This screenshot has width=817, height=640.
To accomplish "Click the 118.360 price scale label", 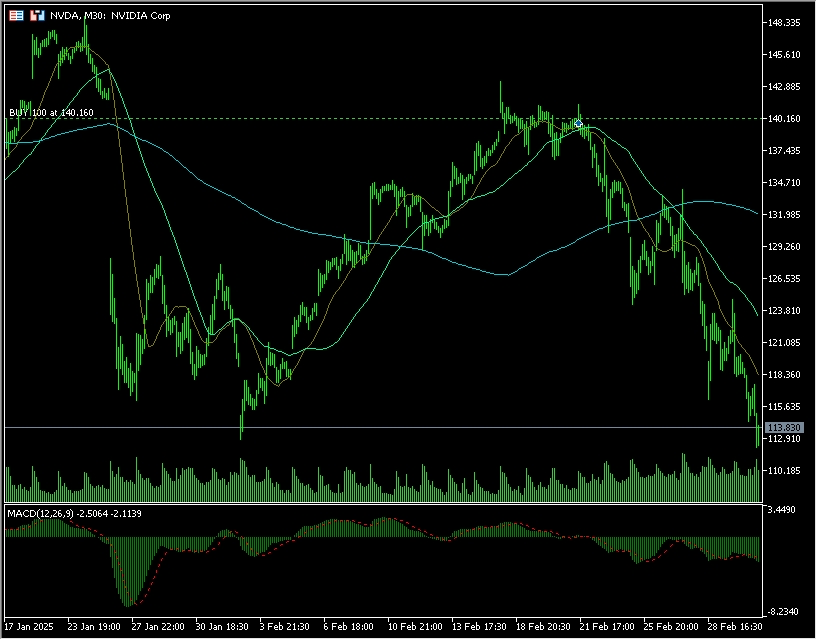I will click(x=784, y=375).
